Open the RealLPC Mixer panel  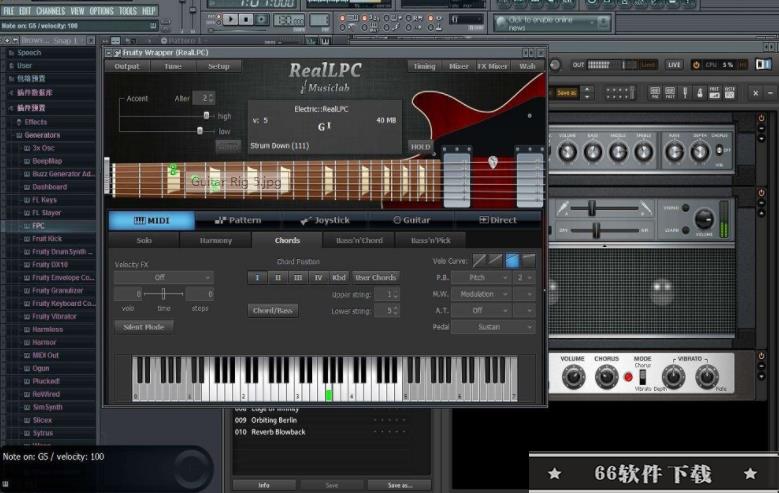pos(459,66)
